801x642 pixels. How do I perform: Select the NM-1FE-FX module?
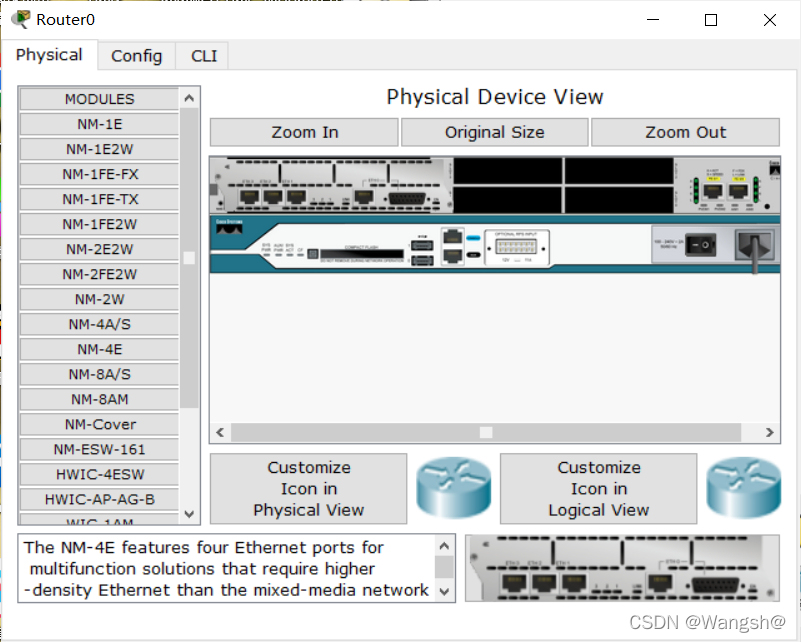click(100, 174)
